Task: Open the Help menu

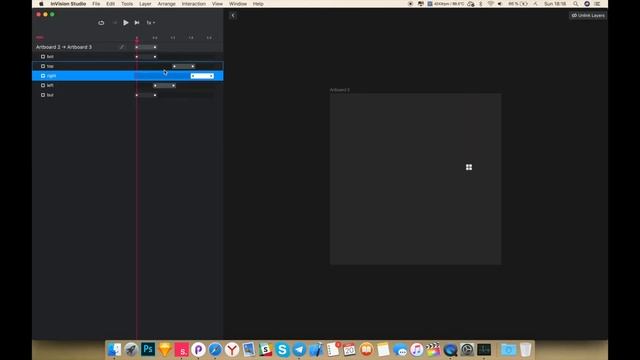Action: (258, 4)
